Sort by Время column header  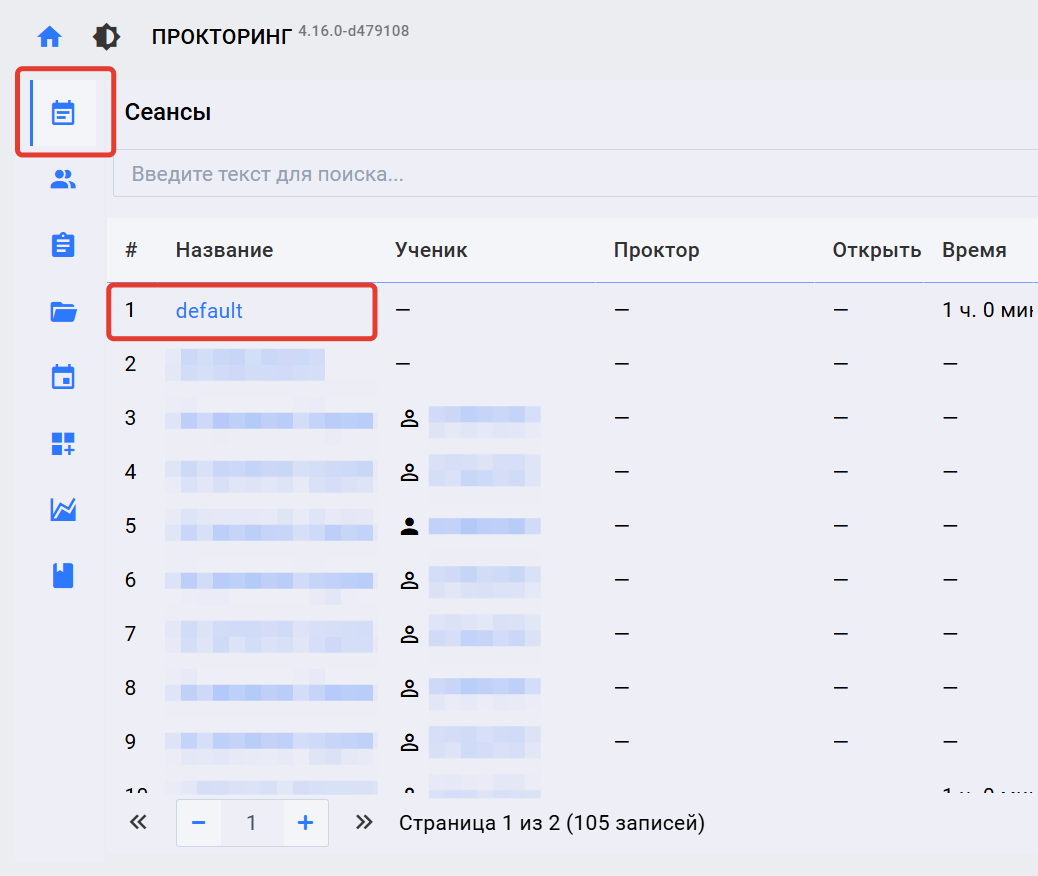(974, 250)
